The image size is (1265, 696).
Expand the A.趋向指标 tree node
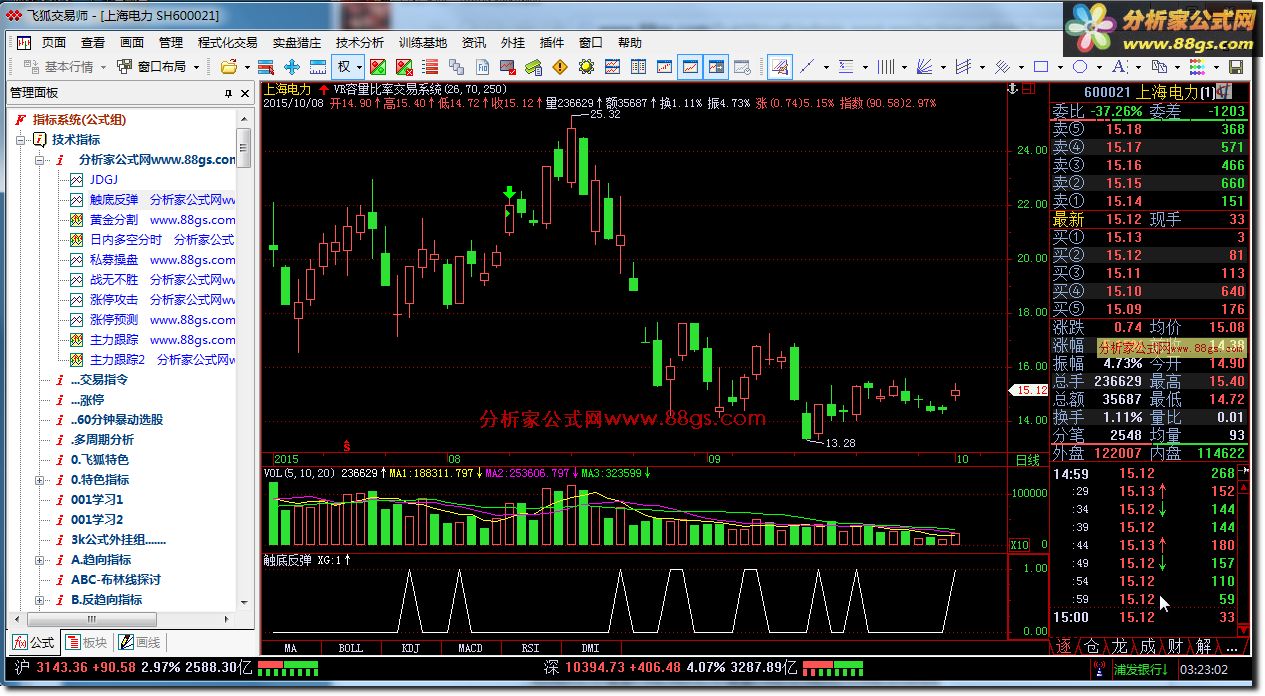click(x=40, y=560)
